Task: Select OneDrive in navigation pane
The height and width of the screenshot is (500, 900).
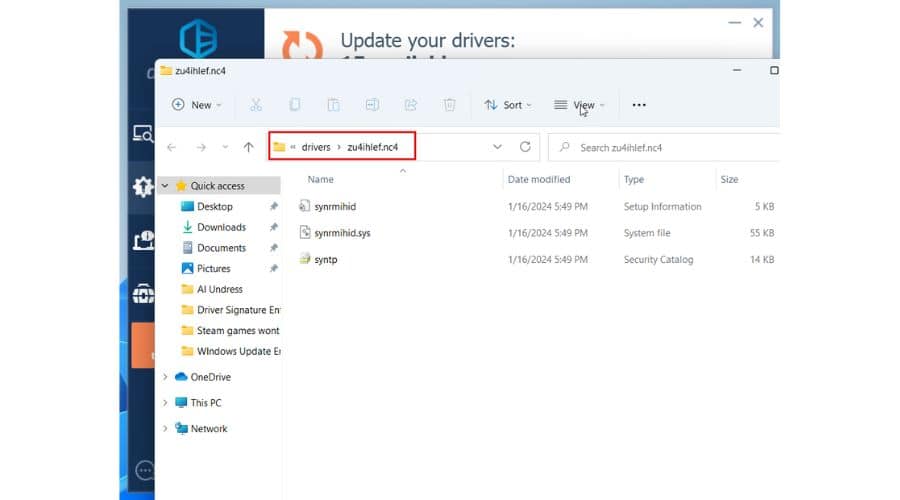Action: tap(211, 377)
